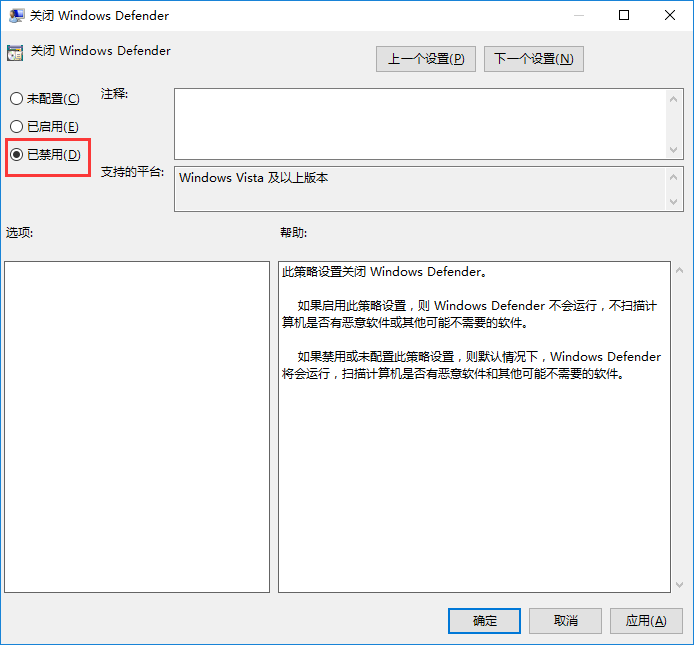Click inside the 注释 comment text box

pos(420,122)
